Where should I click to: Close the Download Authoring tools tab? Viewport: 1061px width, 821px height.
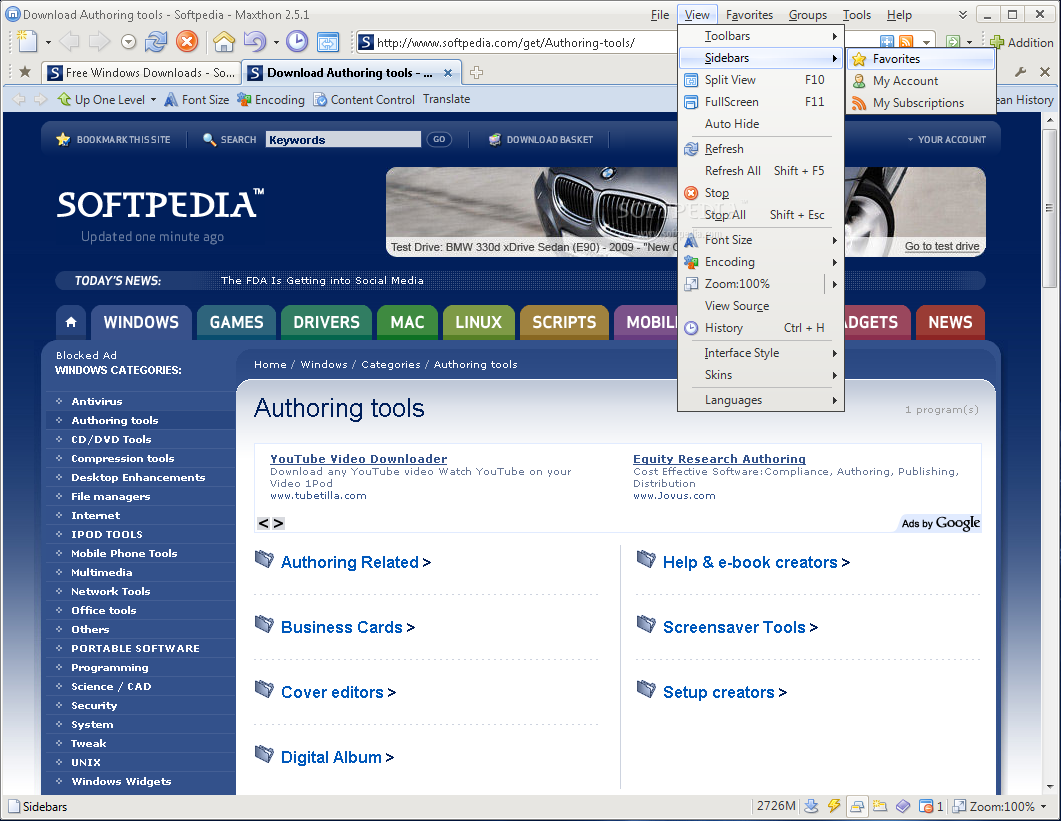pos(448,72)
